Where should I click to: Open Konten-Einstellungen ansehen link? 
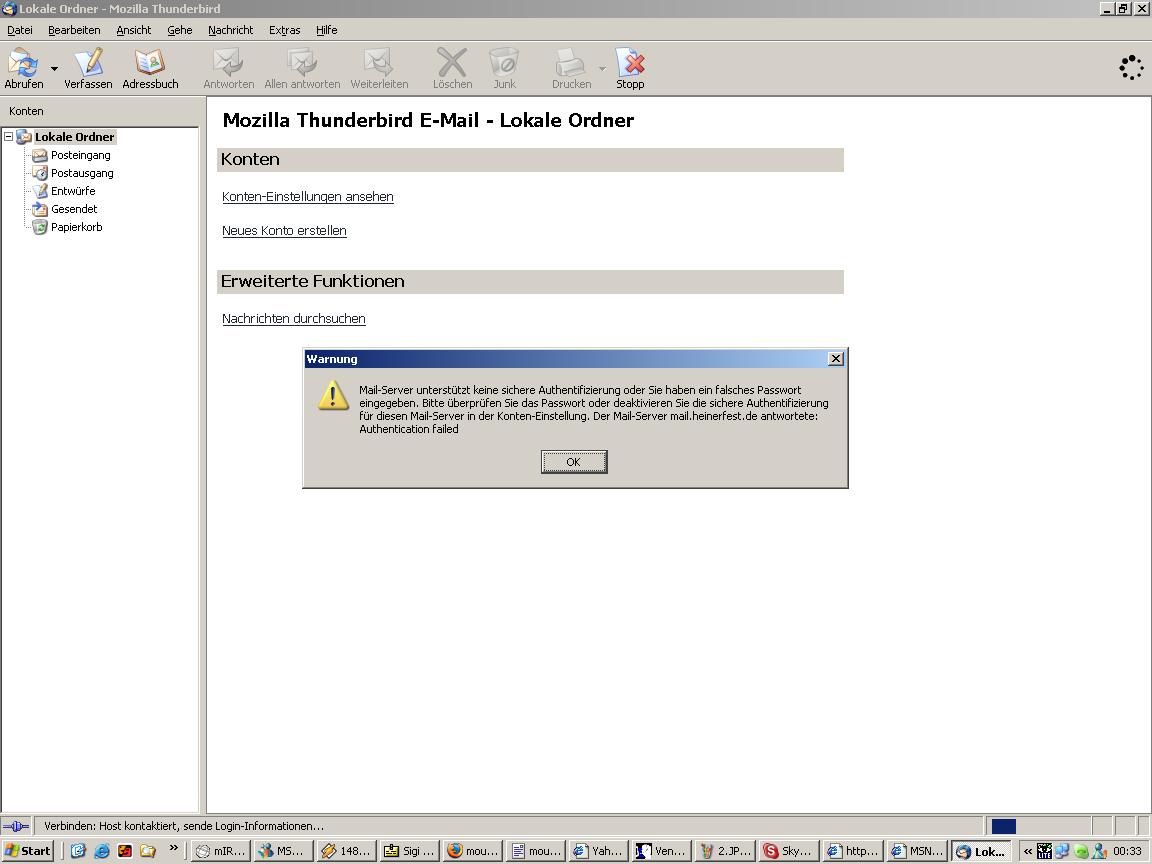[x=308, y=197]
